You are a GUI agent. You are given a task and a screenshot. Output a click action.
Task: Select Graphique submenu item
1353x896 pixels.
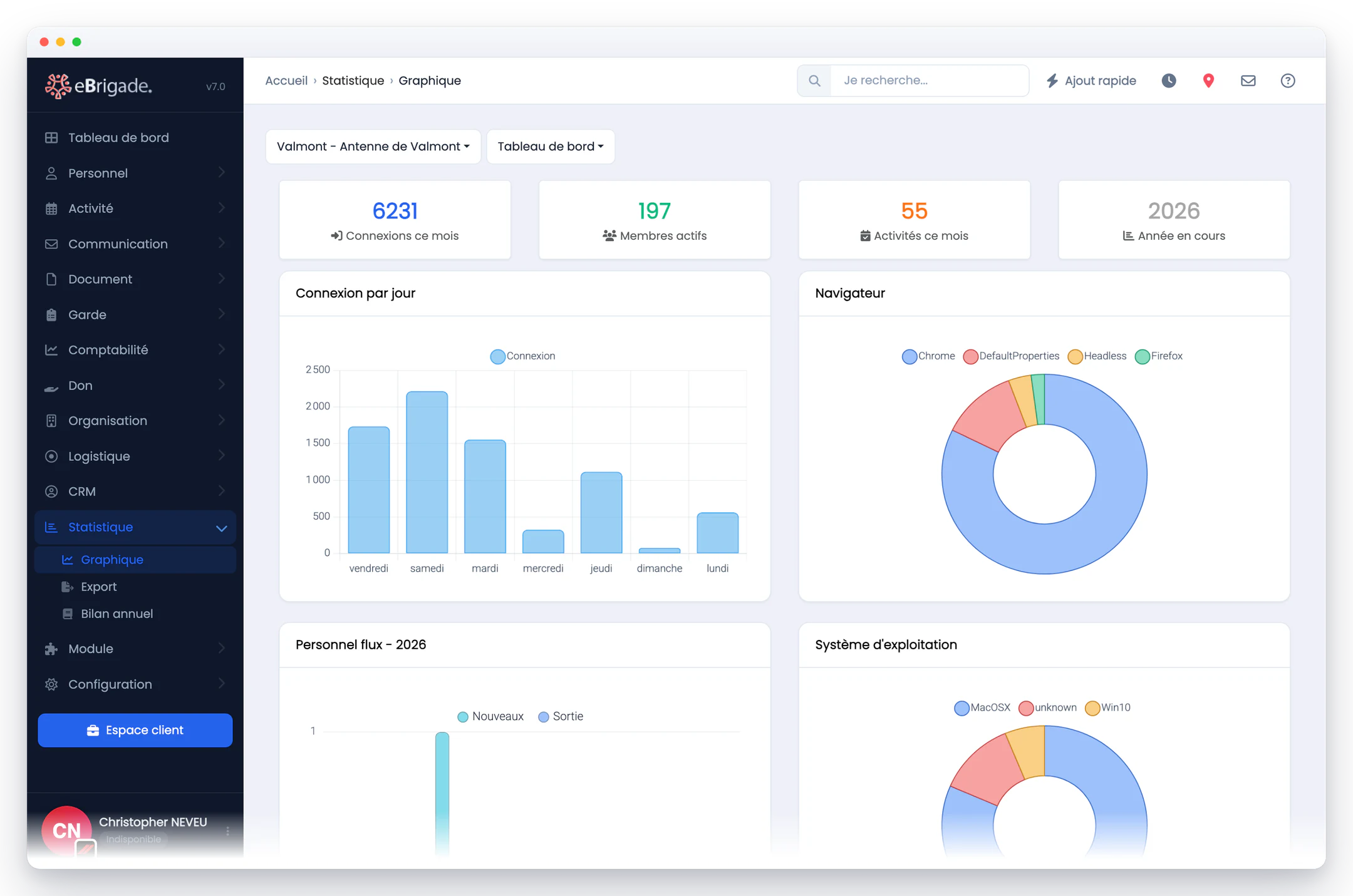(135, 560)
